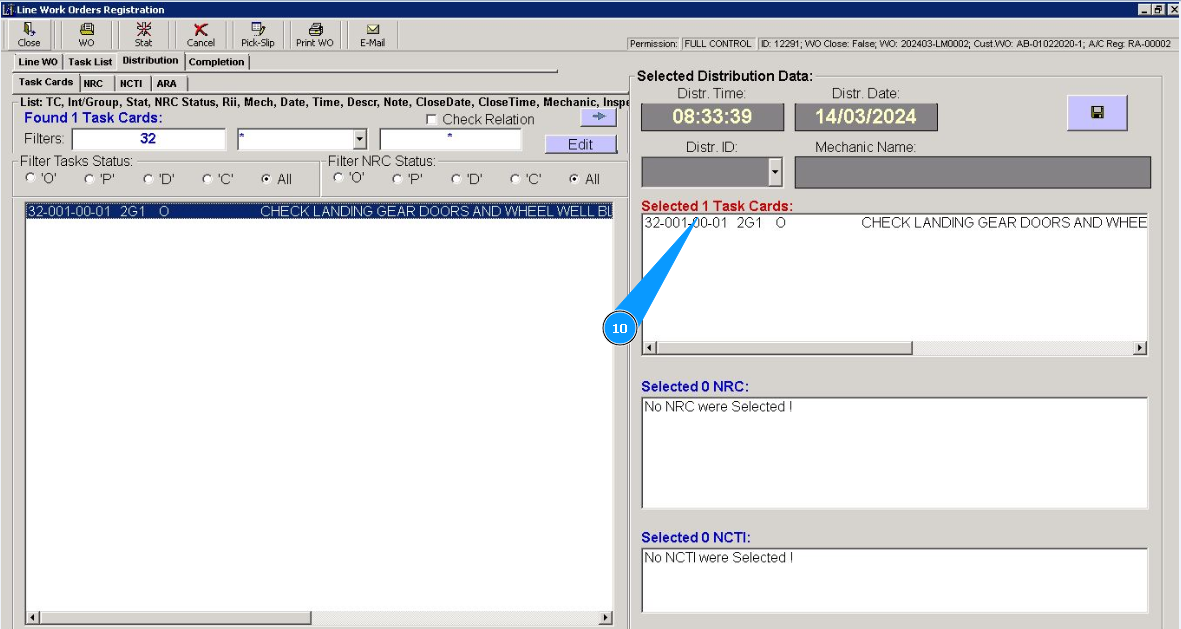The height and width of the screenshot is (629, 1181).
Task: Switch to the Task List tab
Action: 90,62
